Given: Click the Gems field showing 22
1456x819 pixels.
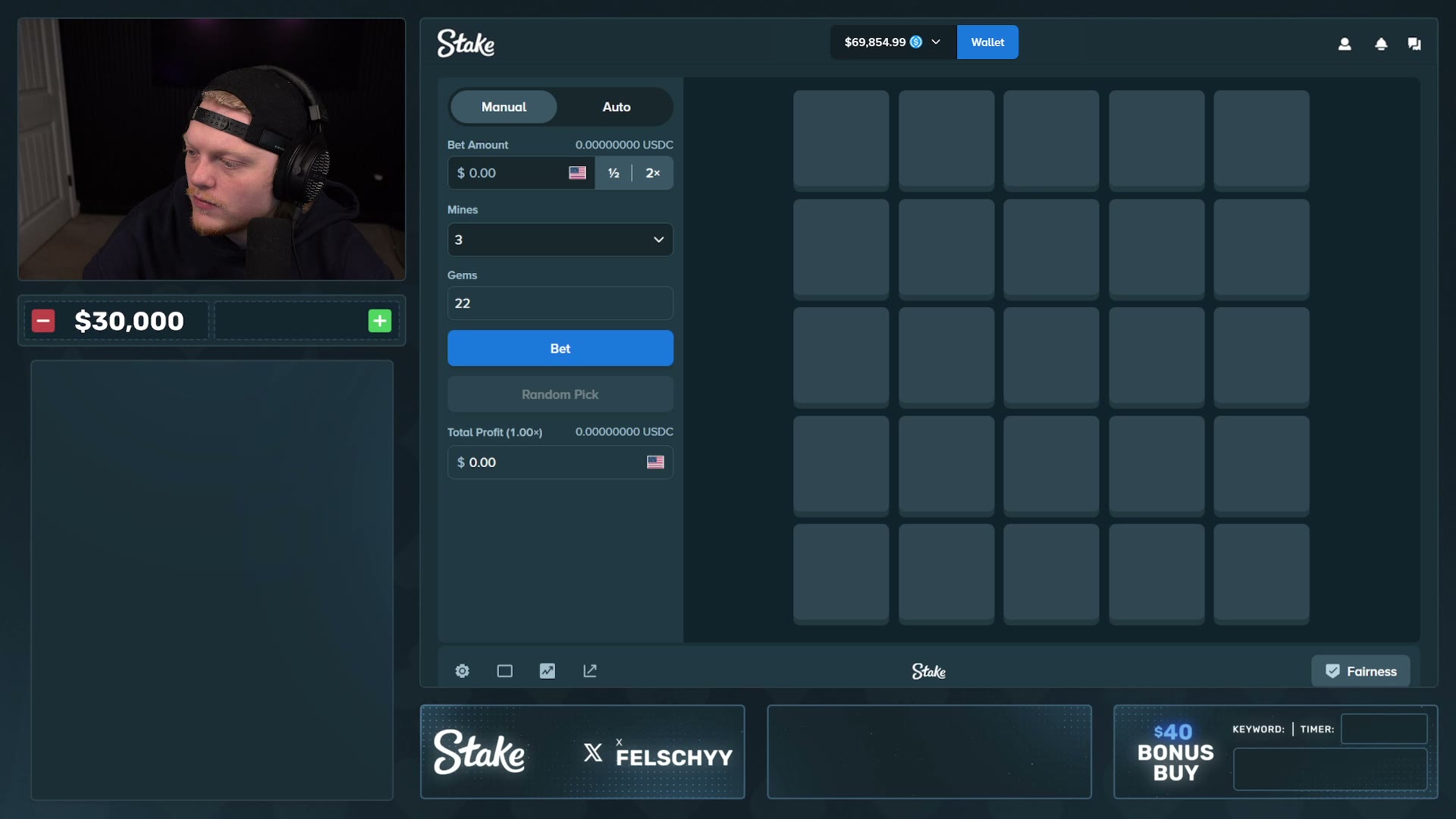Looking at the screenshot, I should (x=560, y=303).
